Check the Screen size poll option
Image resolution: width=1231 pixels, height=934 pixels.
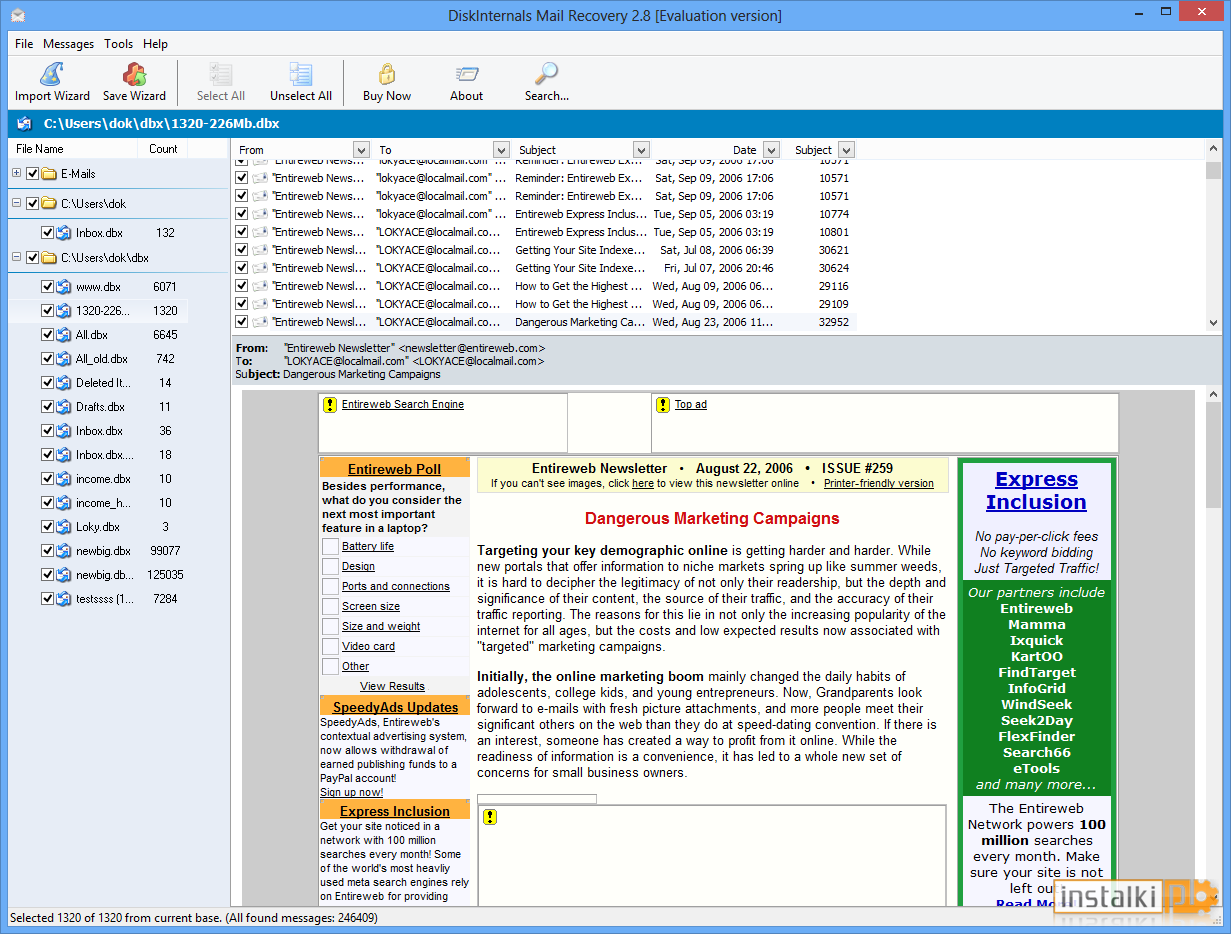pos(330,606)
